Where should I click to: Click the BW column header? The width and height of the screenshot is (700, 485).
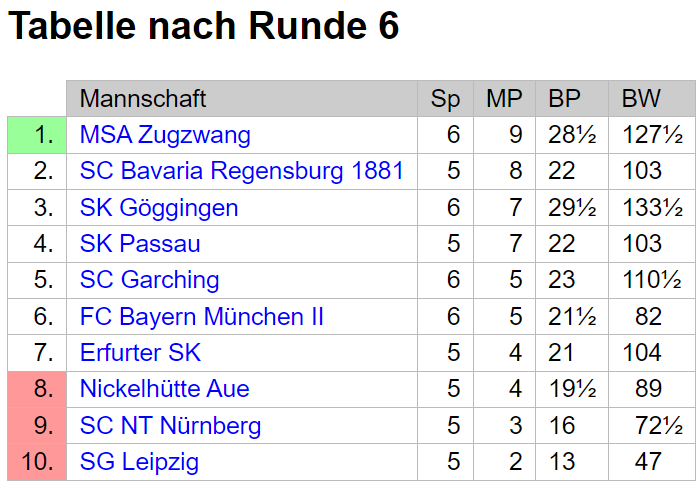click(x=641, y=99)
